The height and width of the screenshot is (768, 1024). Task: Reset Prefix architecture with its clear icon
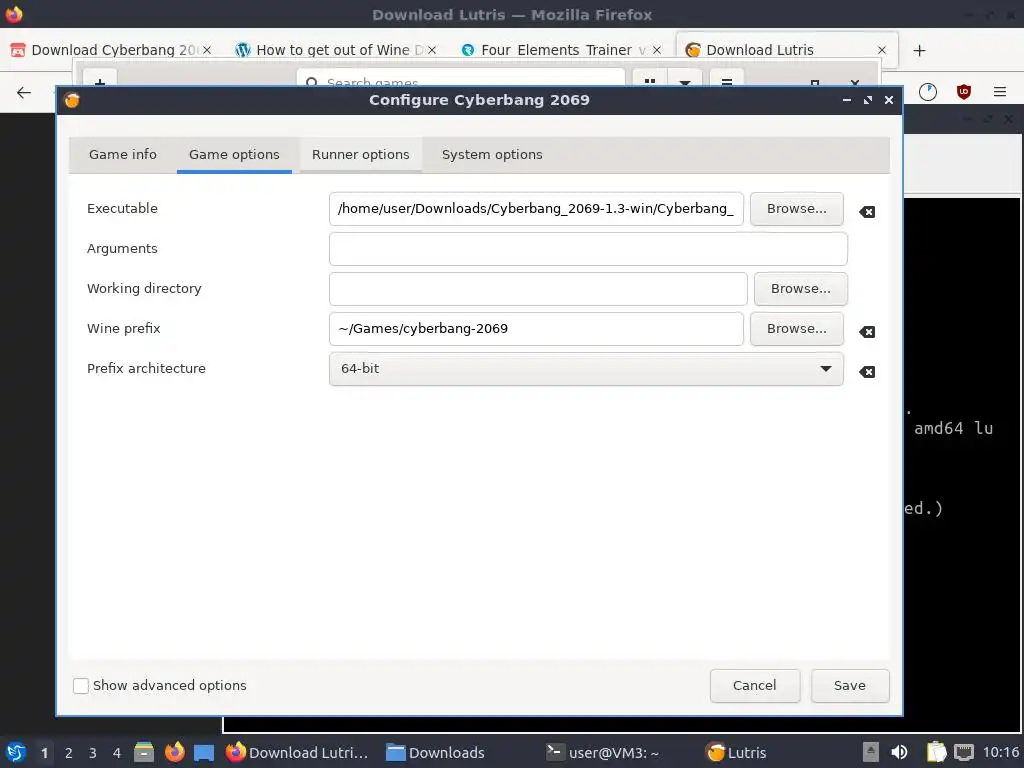click(867, 372)
